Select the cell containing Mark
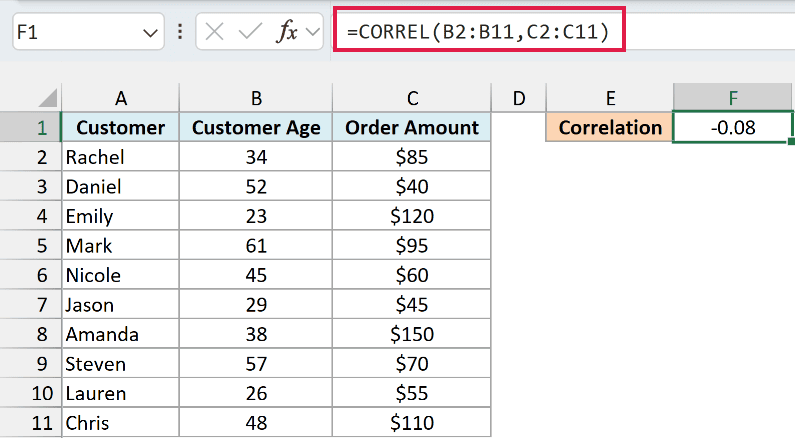Image resolution: width=795 pixels, height=438 pixels. click(121, 246)
